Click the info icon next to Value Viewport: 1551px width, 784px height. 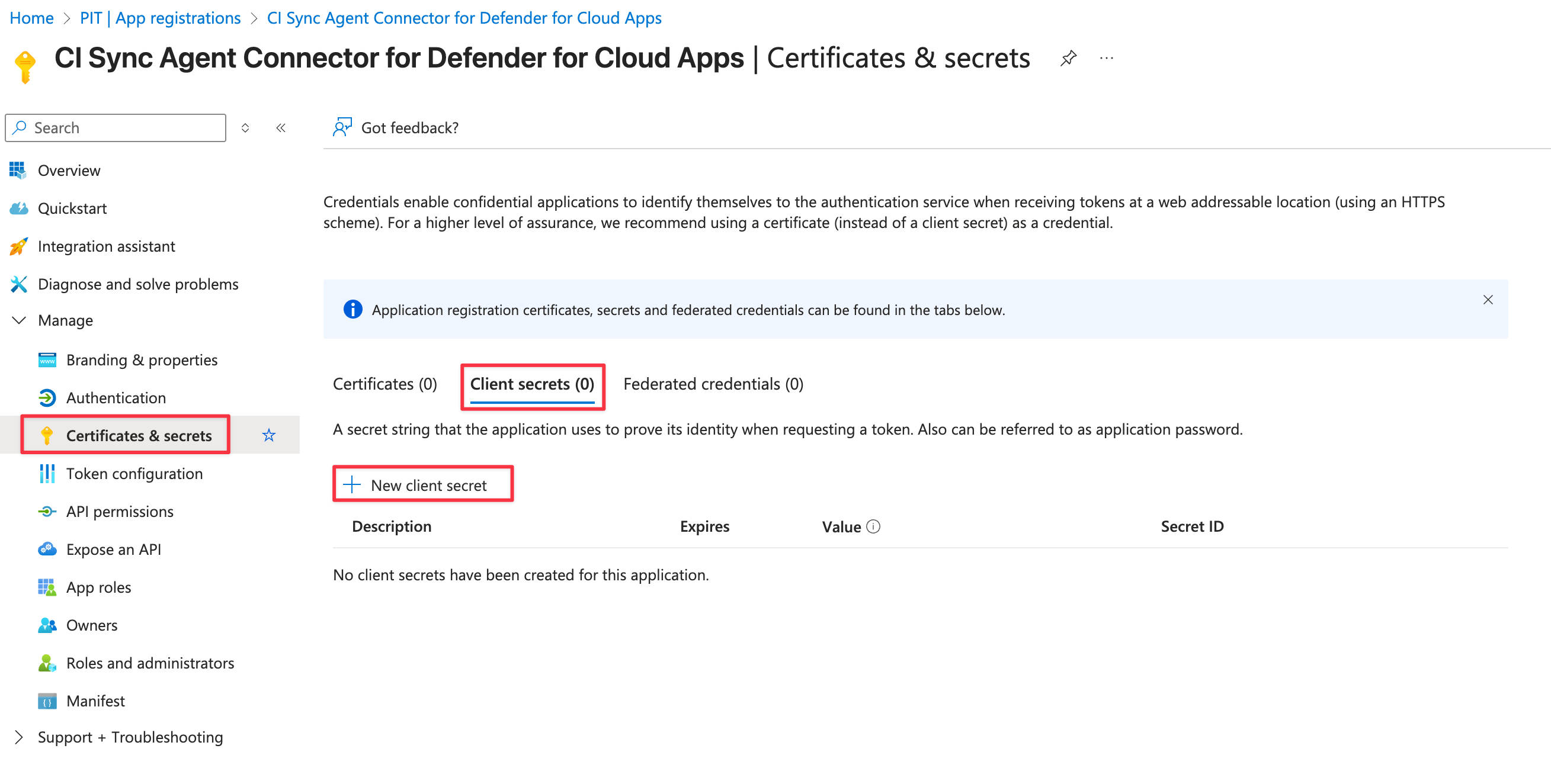click(873, 526)
